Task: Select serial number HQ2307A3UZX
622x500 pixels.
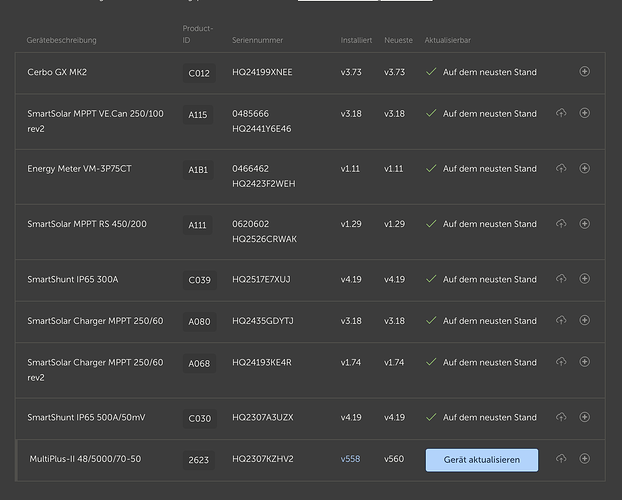Action: (x=263, y=417)
